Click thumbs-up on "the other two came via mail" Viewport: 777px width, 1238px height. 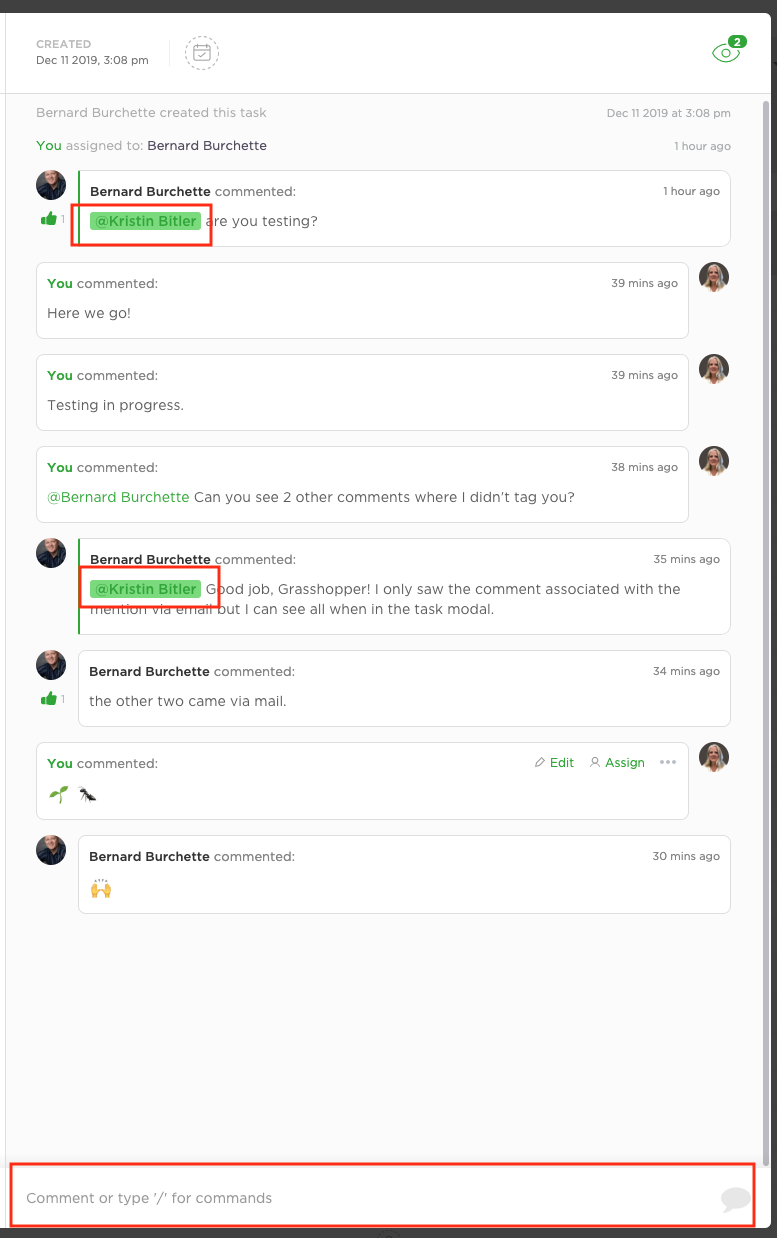[x=49, y=699]
